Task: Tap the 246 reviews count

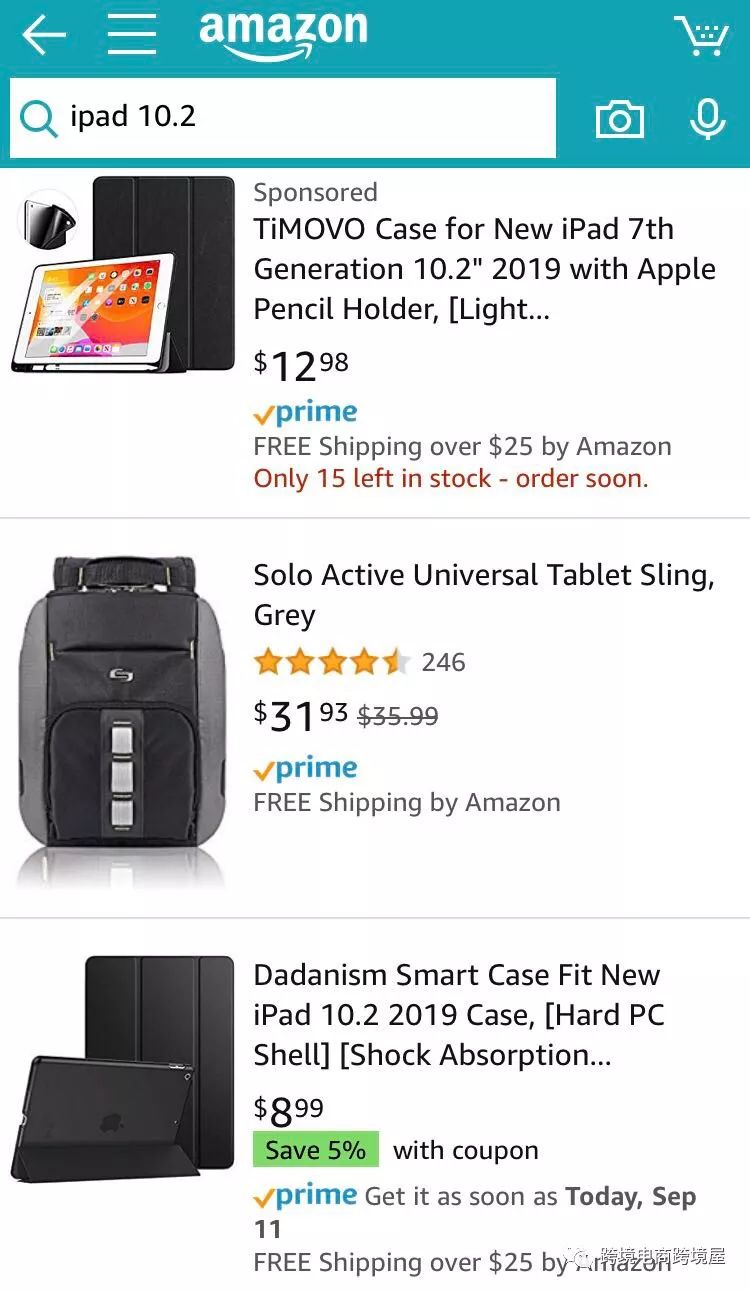Action: pos(443,662)
